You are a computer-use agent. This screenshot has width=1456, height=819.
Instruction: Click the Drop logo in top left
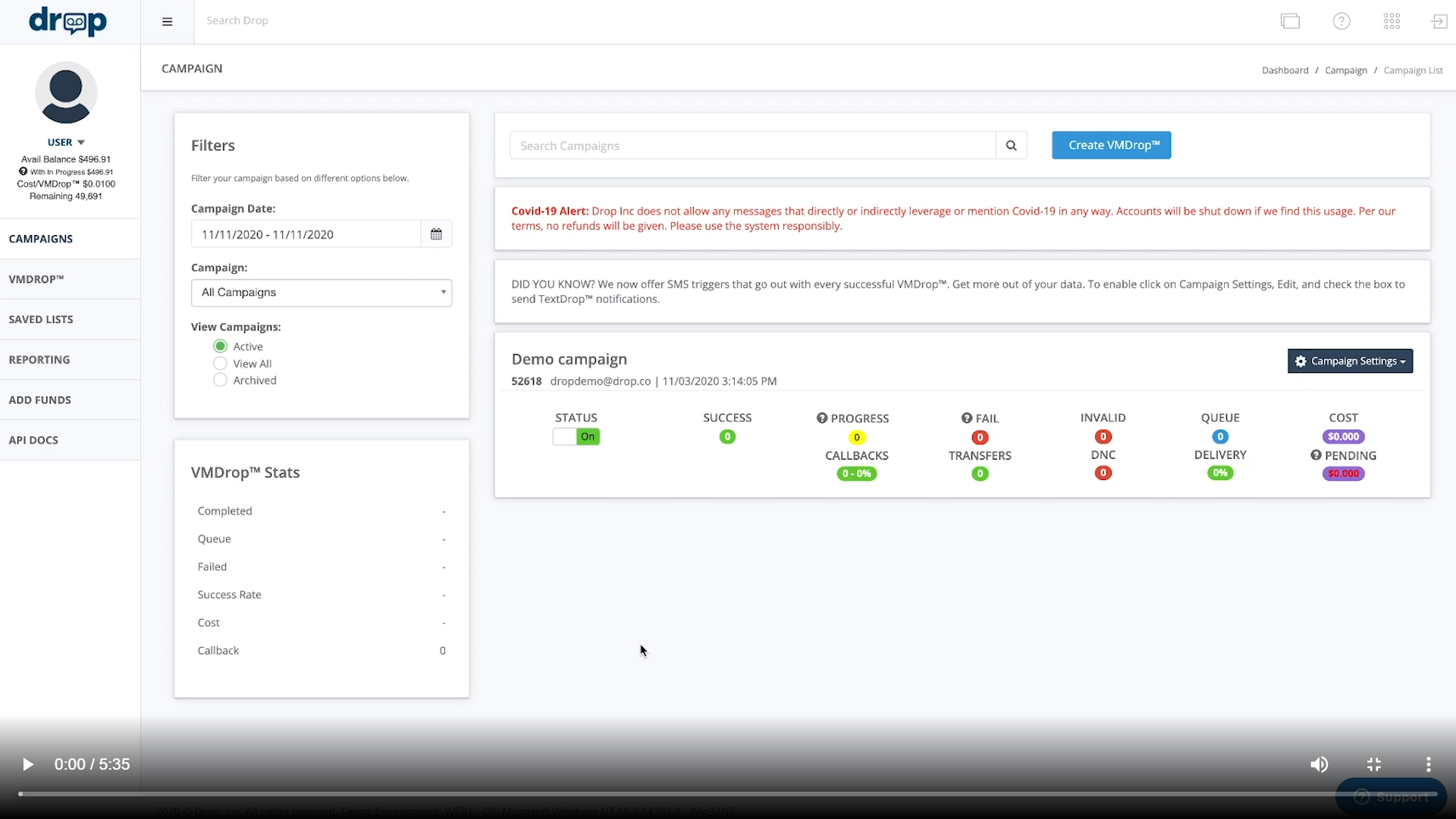[69, 22]
